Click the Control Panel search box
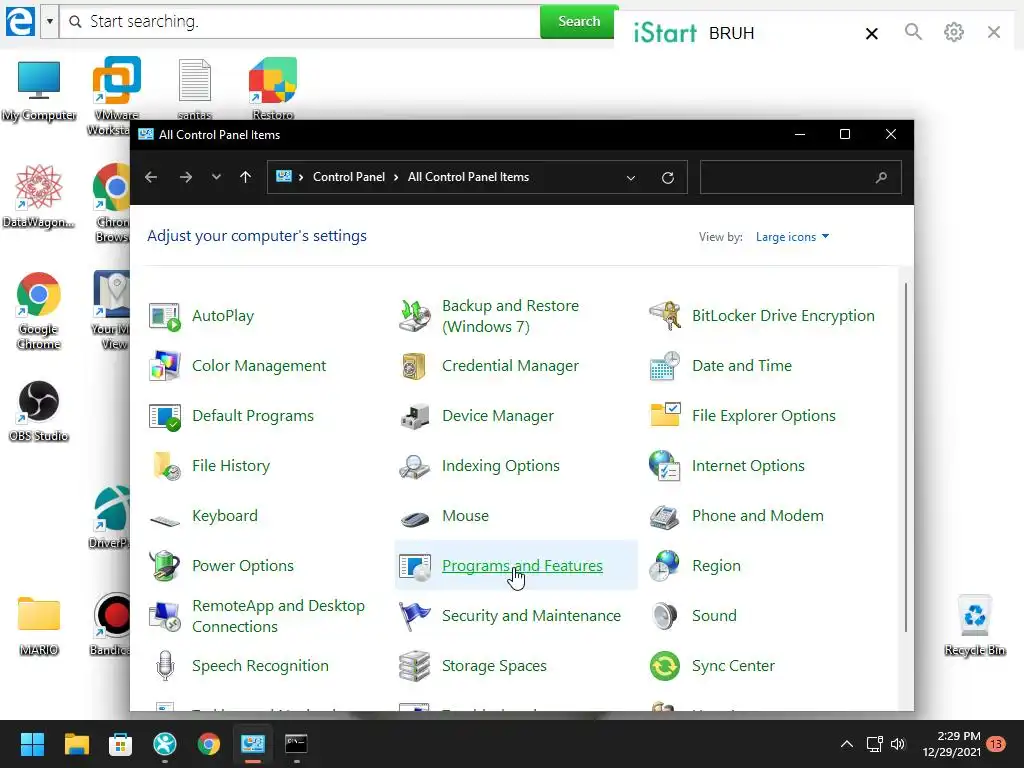Viewport: 1024px width, 768px height. click(800, 177)
